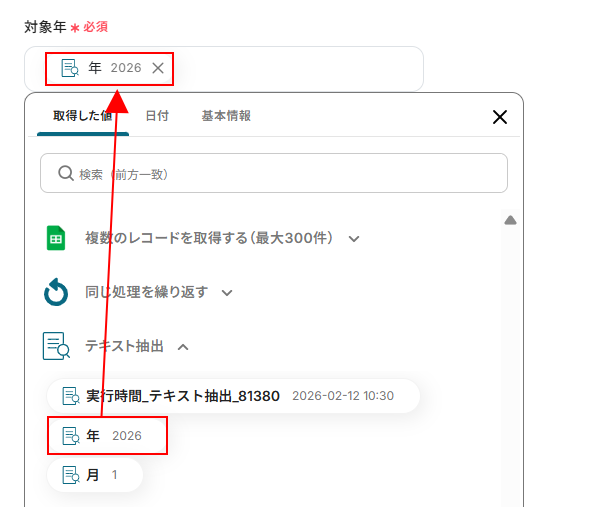601x507 pixels.
Task: Click the icon beside 年 in the list
Action: click(71, 436)
